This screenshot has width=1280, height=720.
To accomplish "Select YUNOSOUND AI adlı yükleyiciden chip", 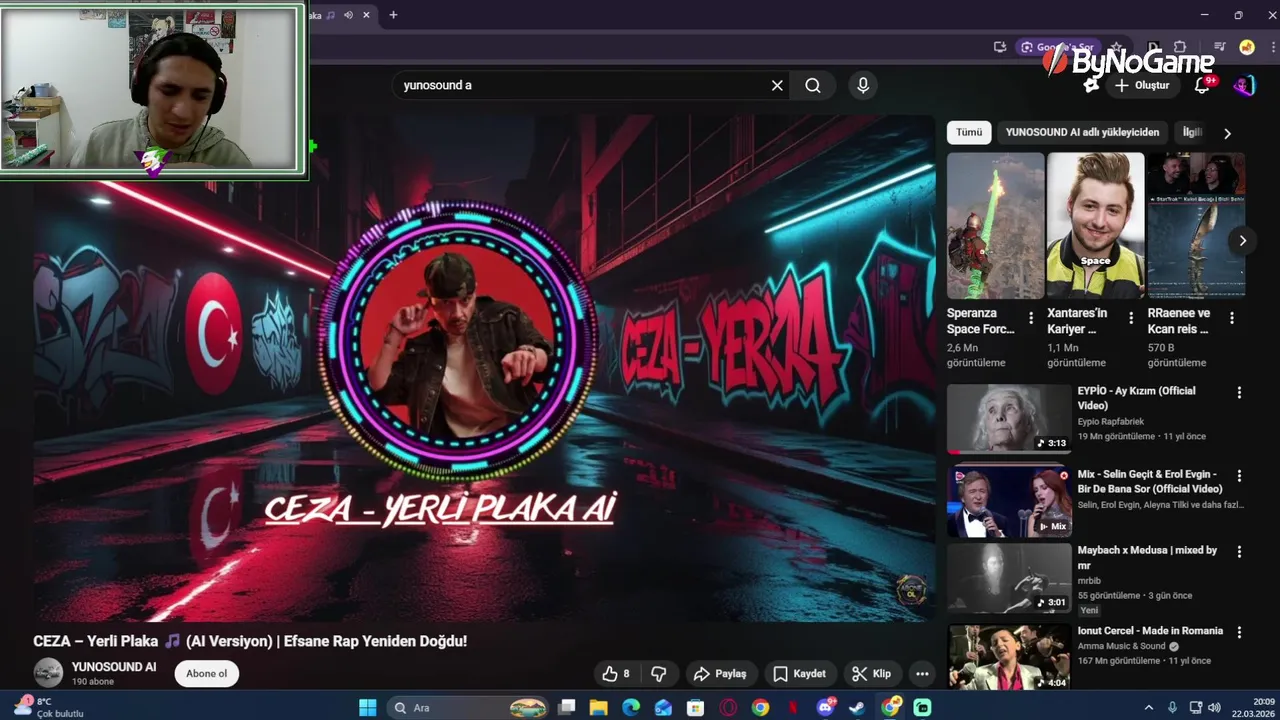I will coord(1082,132).
